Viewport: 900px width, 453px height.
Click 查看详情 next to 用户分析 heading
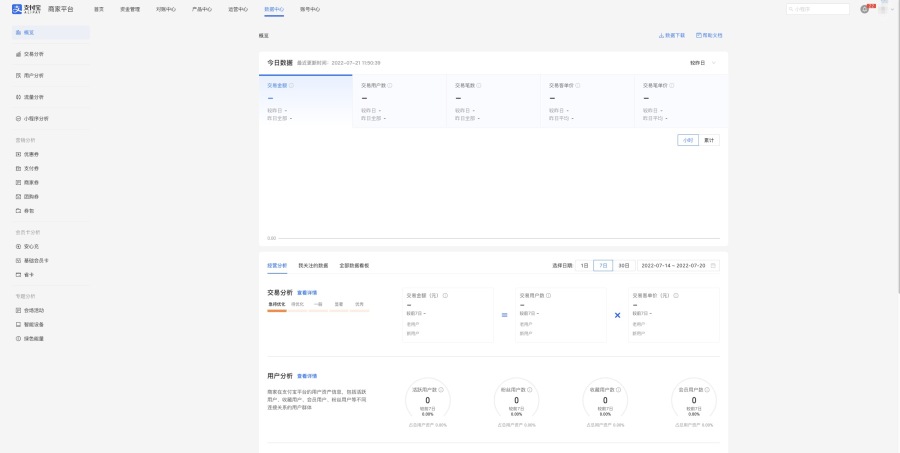[307, 376]
